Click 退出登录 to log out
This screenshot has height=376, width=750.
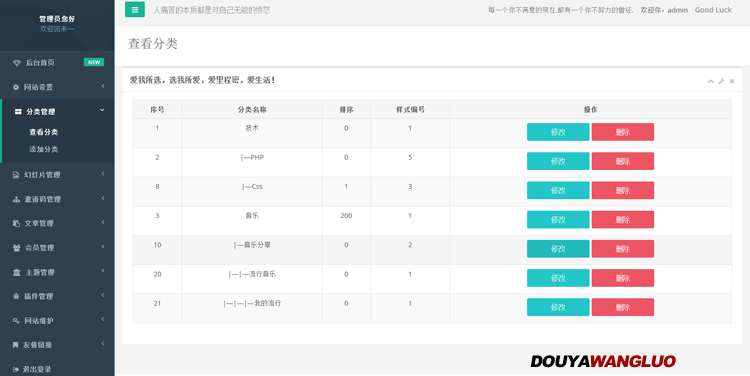tap(37, 369)
